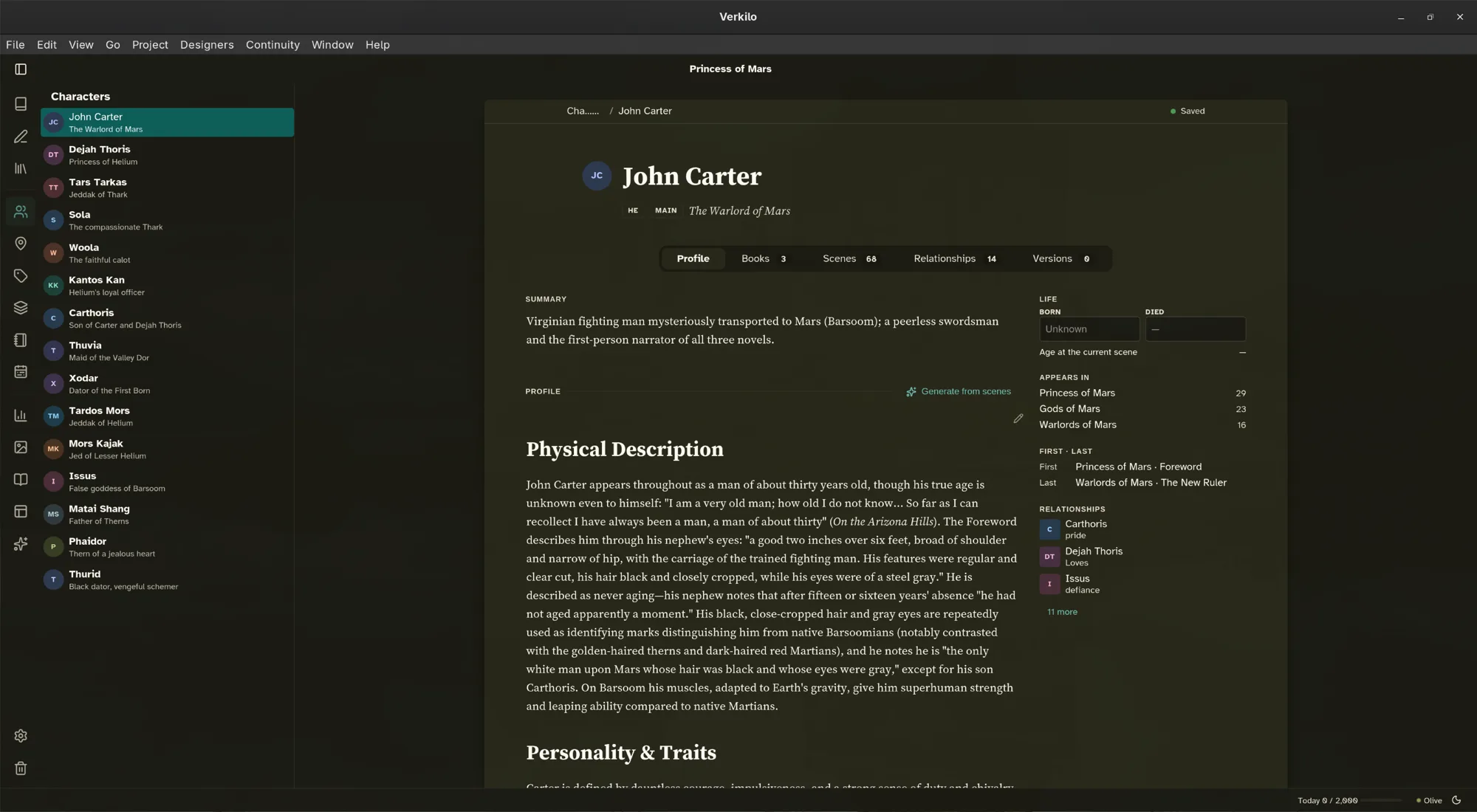Image resolution: width=1477 pixels, height=812 pixels.
Task: Open settings gear in sidebar
Action: point(21,736)
